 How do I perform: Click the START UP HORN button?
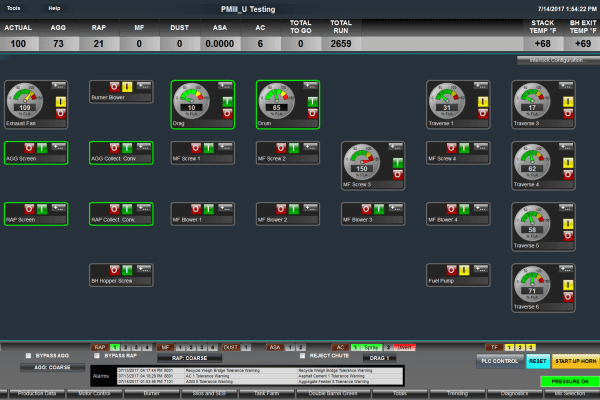pyautogui.click(x=575, y=360)
